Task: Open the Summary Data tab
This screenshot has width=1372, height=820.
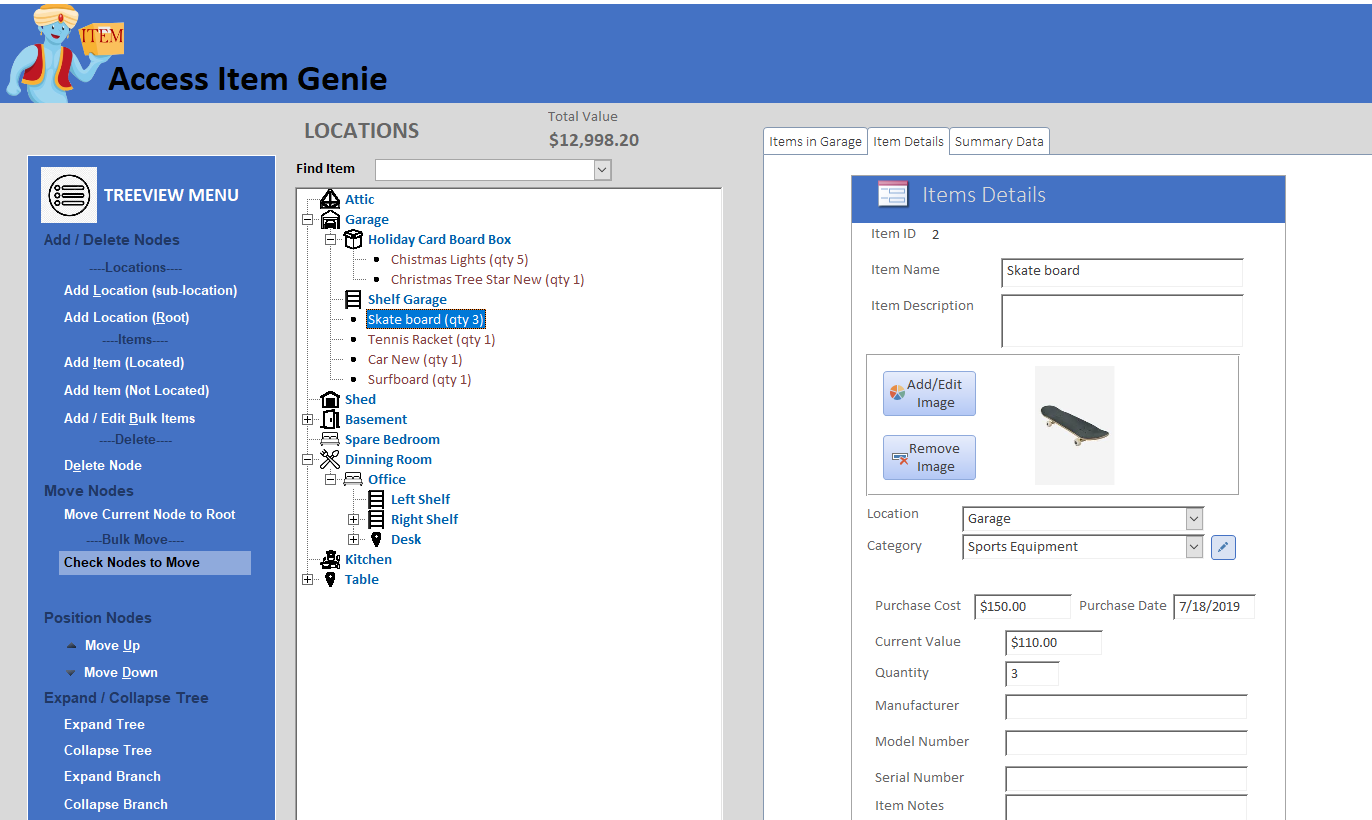Action: pyautogui.click(x=998, y=142)
